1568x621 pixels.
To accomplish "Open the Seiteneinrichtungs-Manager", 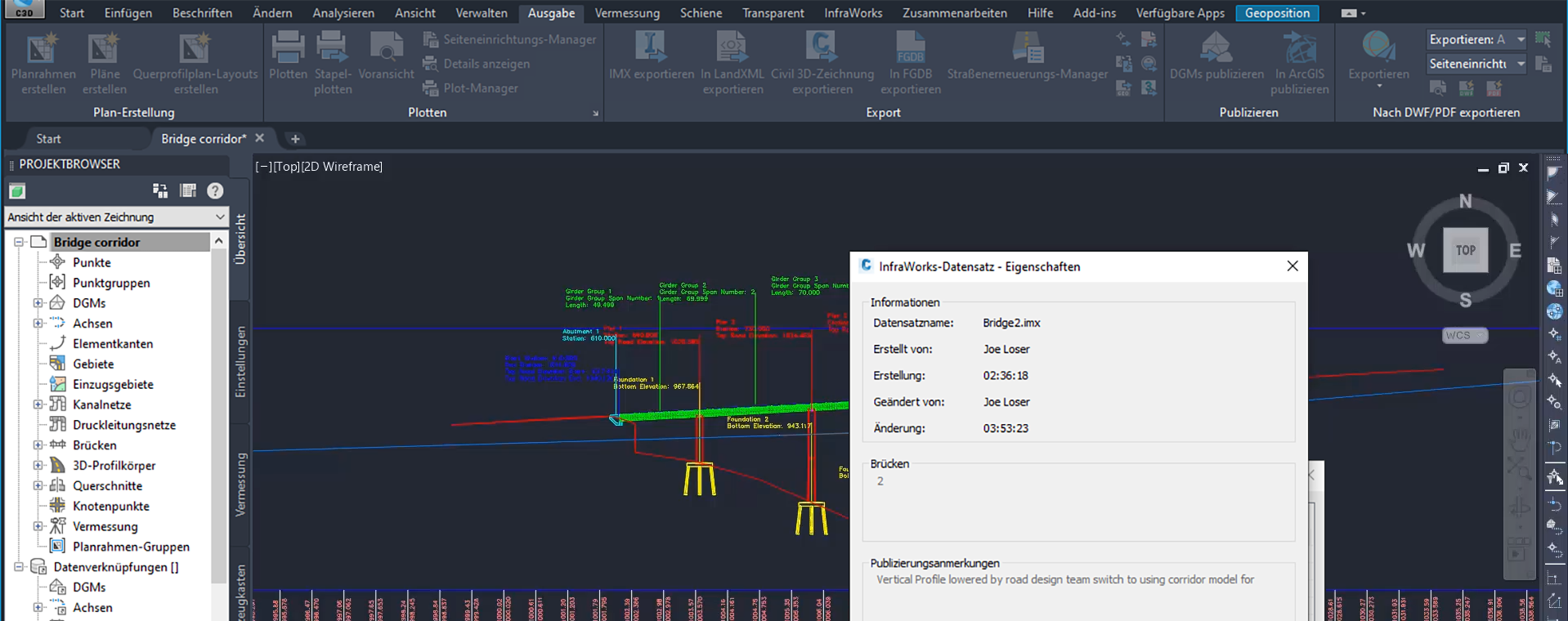I will tap(509, 39).
